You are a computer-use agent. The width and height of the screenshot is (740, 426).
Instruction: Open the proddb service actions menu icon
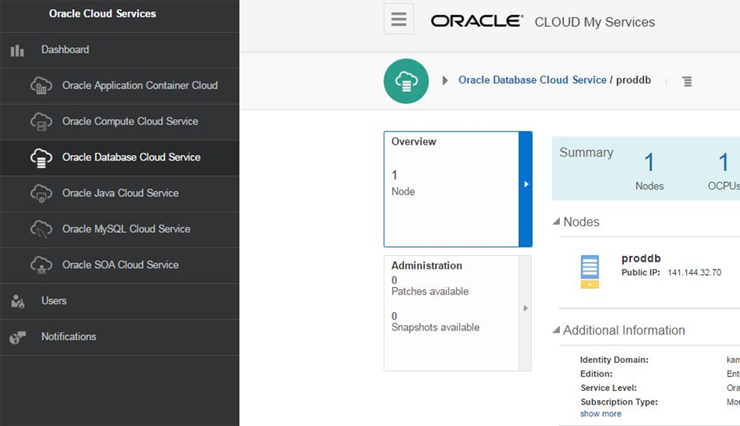click(x=687, y=81)
